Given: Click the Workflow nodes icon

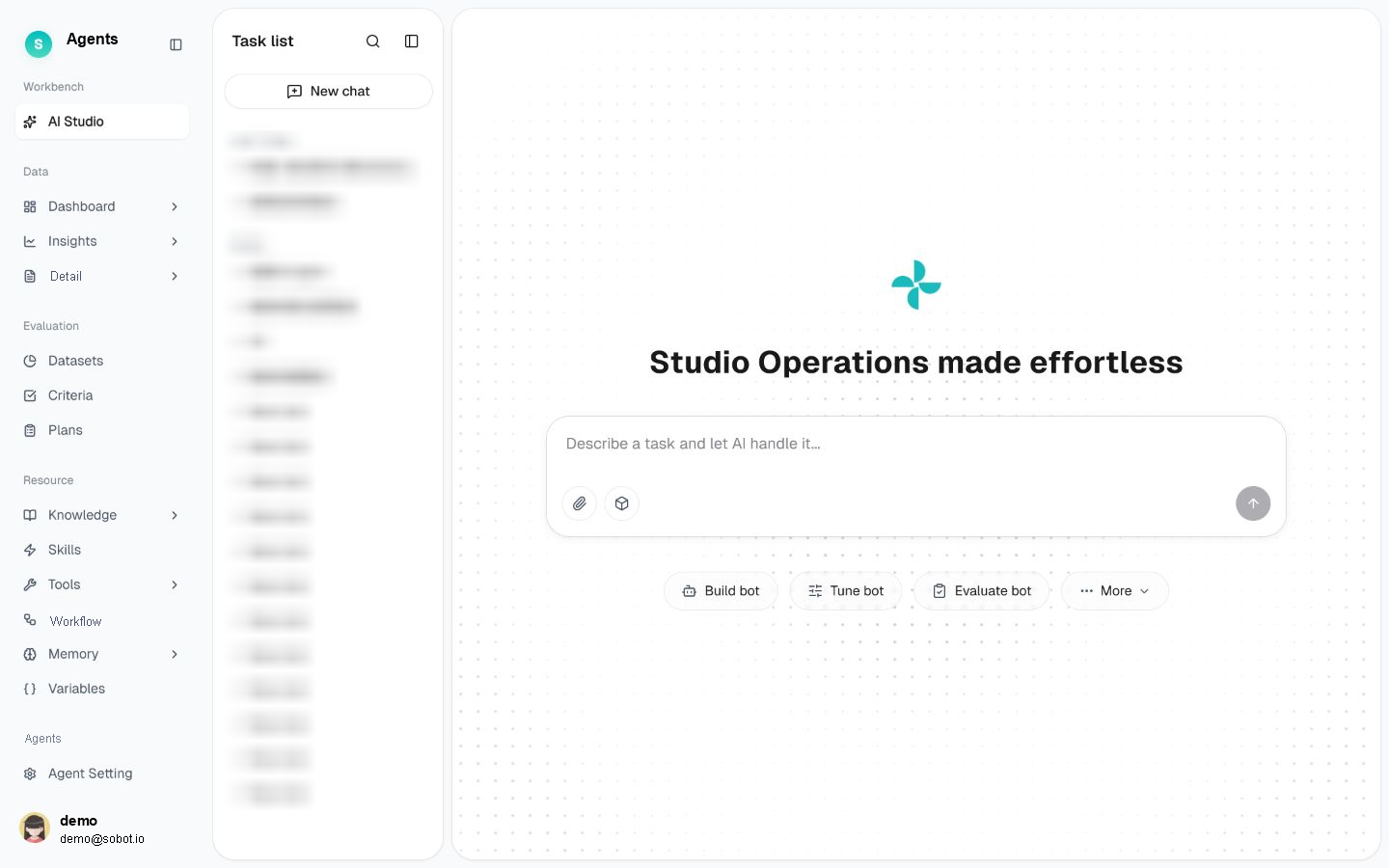Looking at the screenshot, I should [30, 620].
